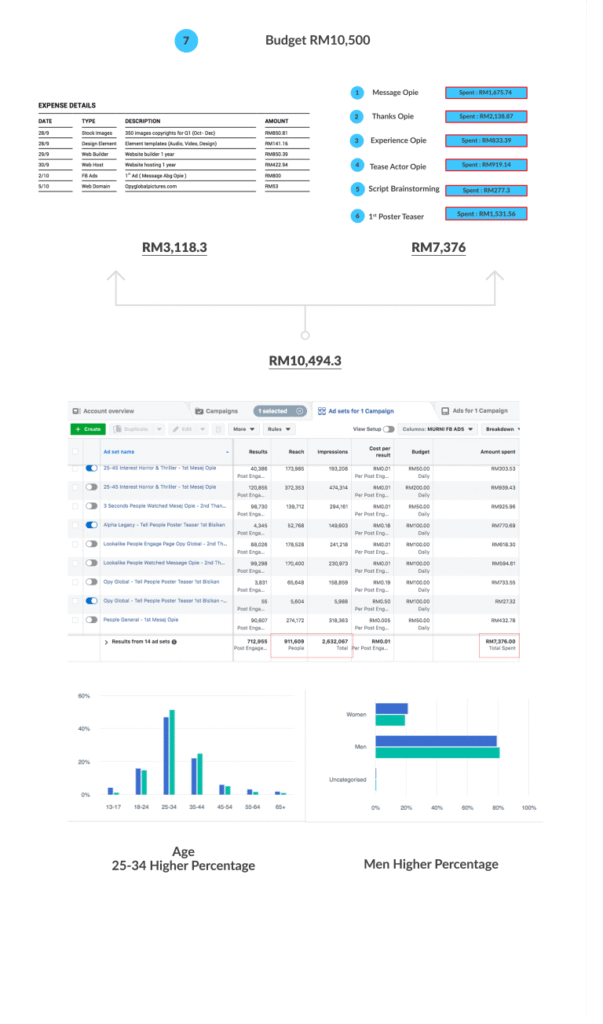The height and width of the screenshot is (1024, 603).
Task: Toggle the View Setup switch
Action: pyautogui.click(x=388, y=429)
